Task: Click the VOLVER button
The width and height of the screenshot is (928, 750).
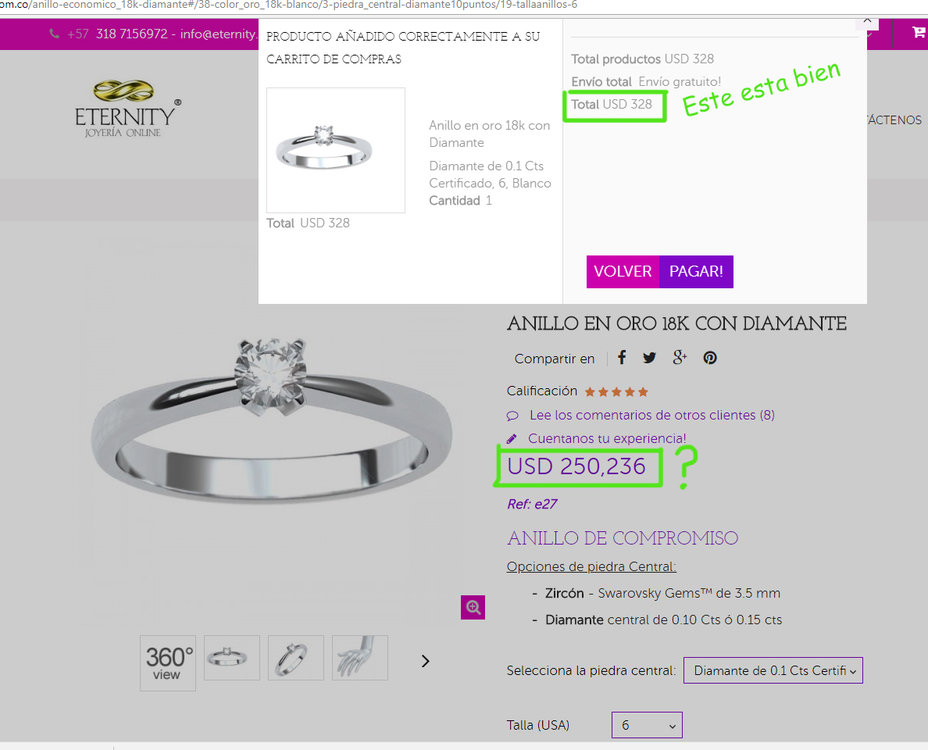Action: (x=623, y=272)
